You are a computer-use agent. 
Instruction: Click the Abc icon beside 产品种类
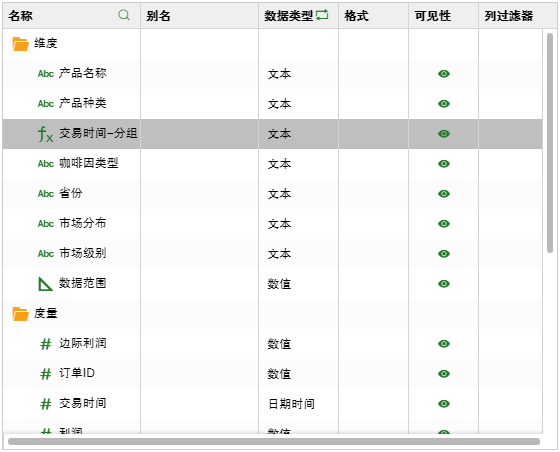click(x=46, y=104)
